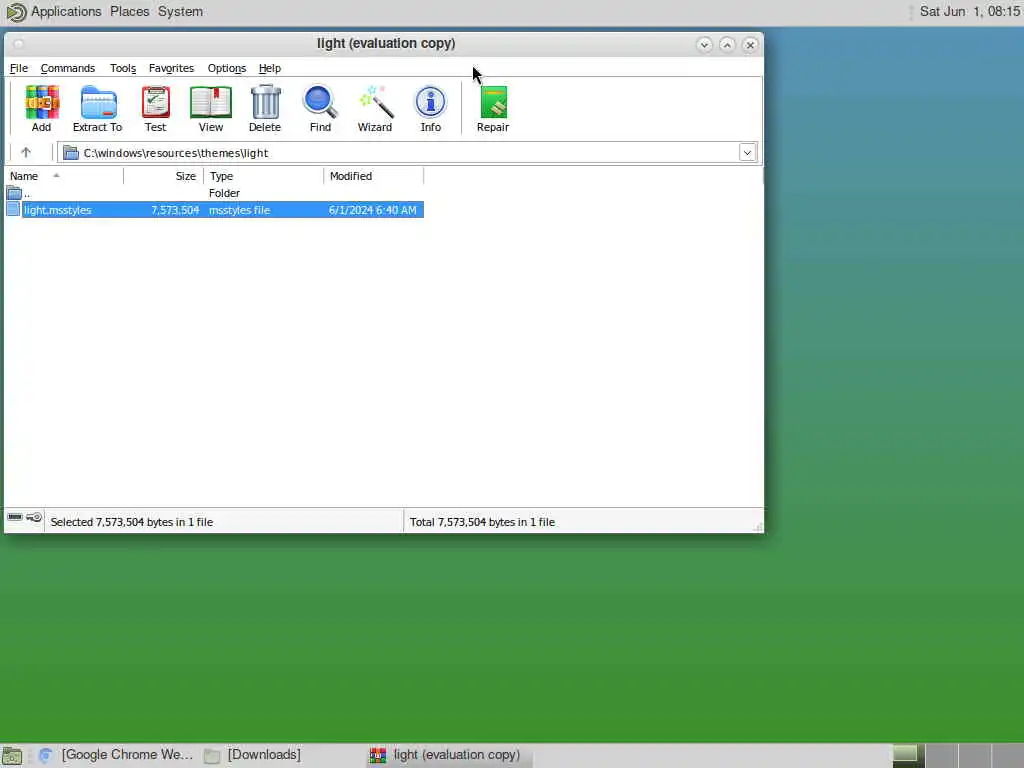Image resolution: width=1024 pixels, height=768 pixels.
Task: Click the key password icon in status bar
Action: (x=34, y=517)
